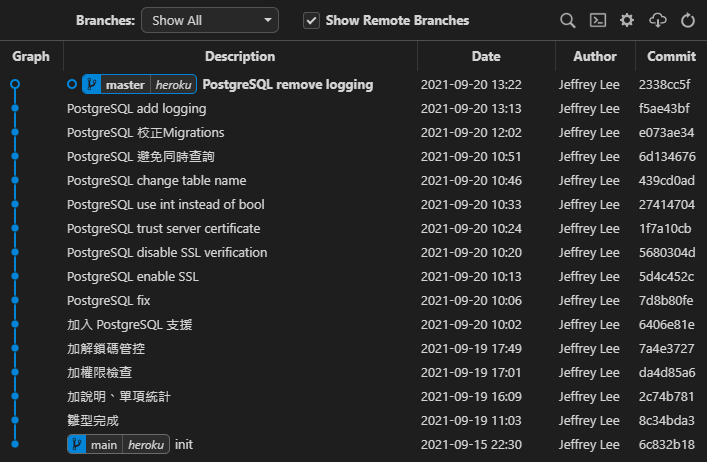Open the terminal icon in toolbar

(x=597, y=20)
